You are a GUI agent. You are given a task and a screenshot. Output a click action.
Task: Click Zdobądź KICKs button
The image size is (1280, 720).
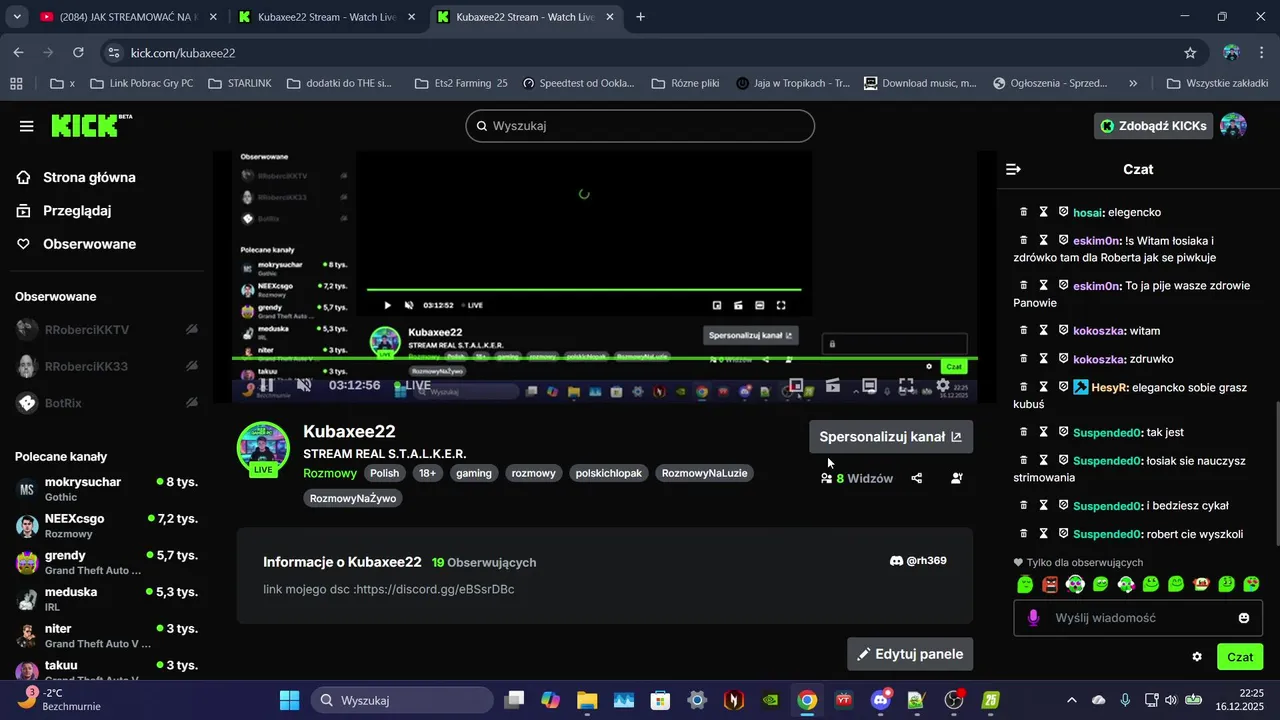1154,126
